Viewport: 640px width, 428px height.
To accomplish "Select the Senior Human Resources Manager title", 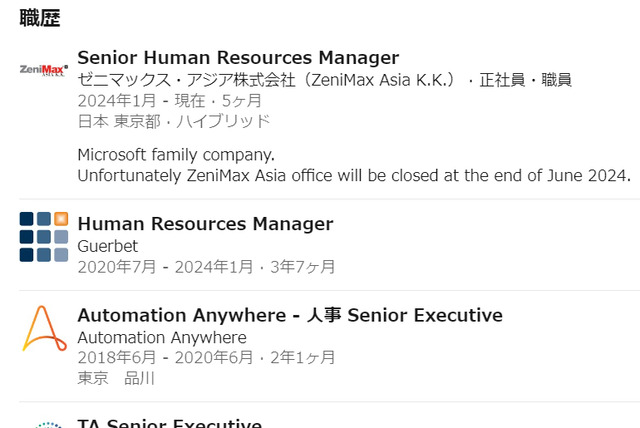I will click(238, 57).
